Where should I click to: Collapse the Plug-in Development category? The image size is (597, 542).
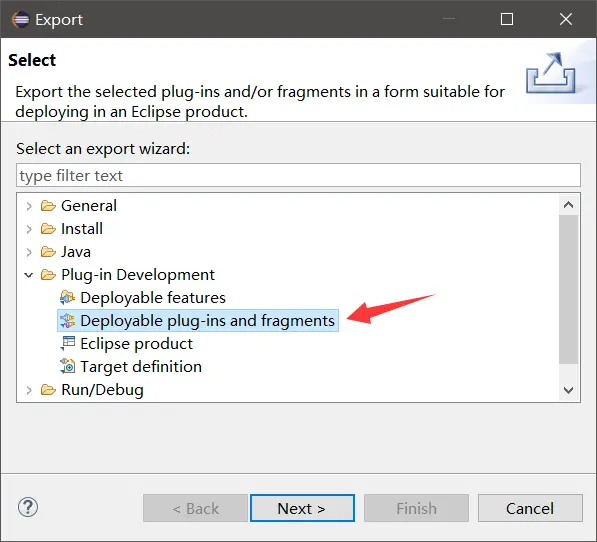(x=29, y=275)
